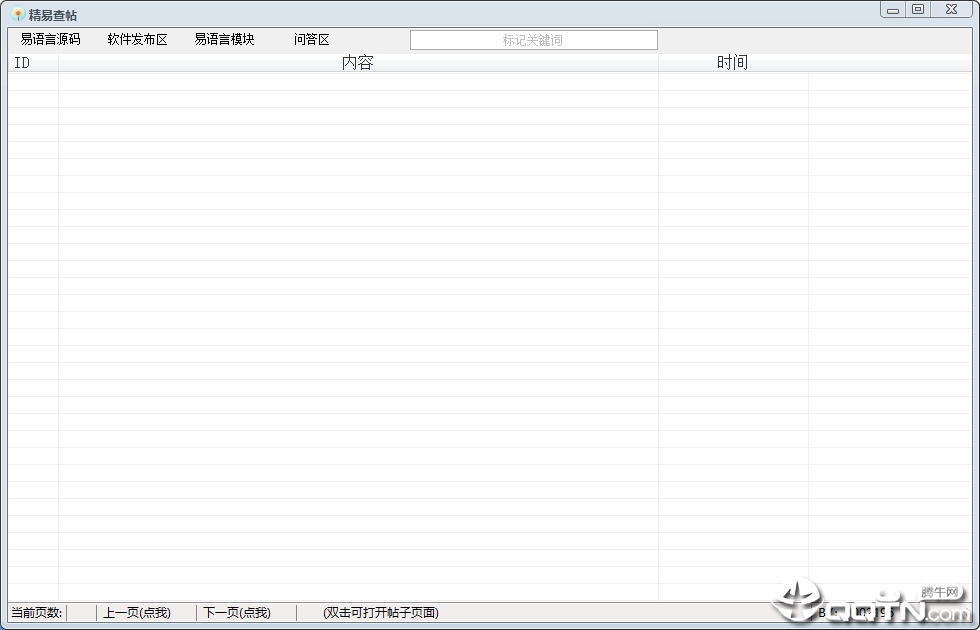Click the page number box after 当前页数
980x630 pixels.
(81, 612)
